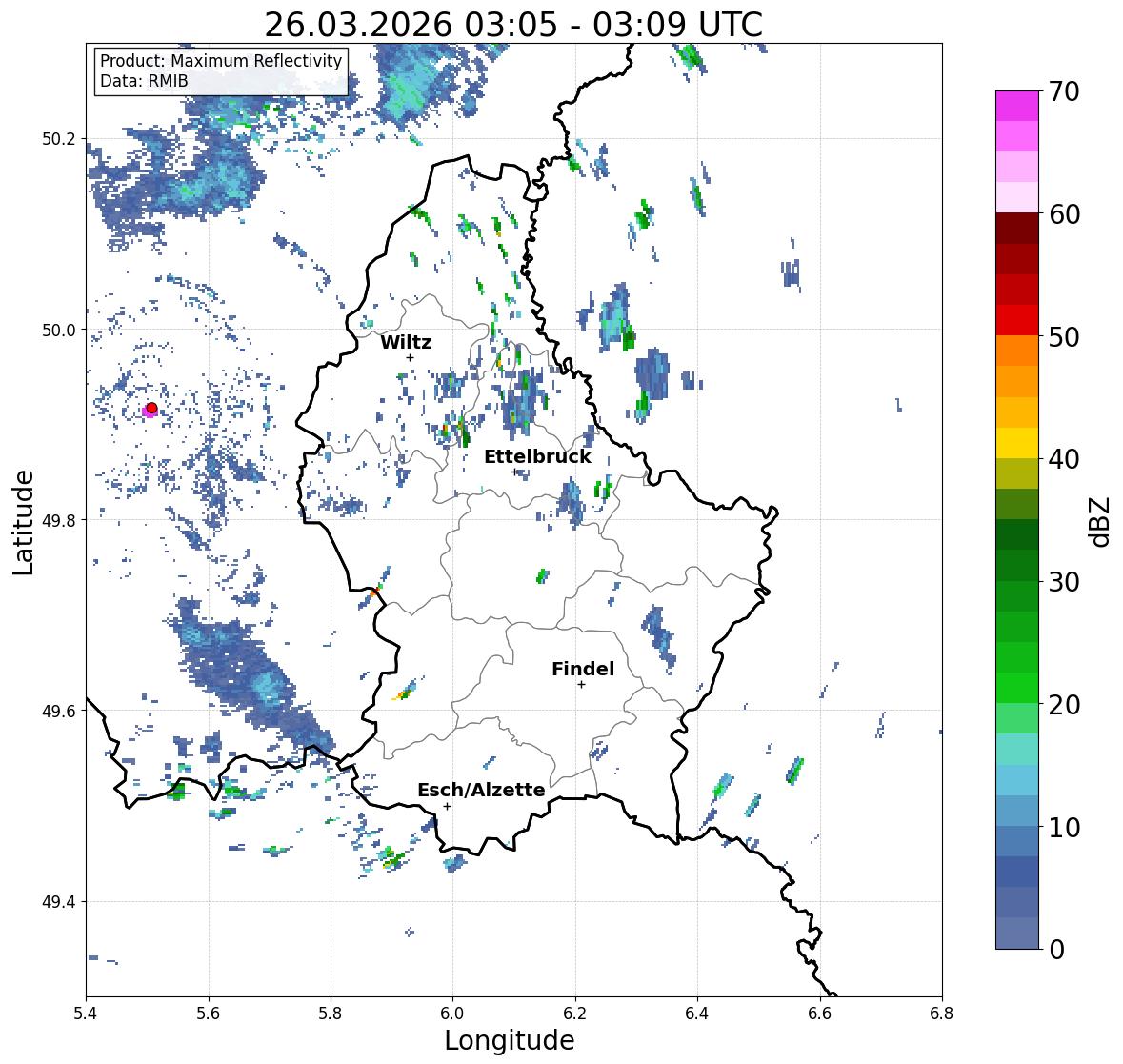Click the longitude tick label 5.8
Image resolution: width=1123 pixels, height=1064 pixels.
click(331, 1014)
